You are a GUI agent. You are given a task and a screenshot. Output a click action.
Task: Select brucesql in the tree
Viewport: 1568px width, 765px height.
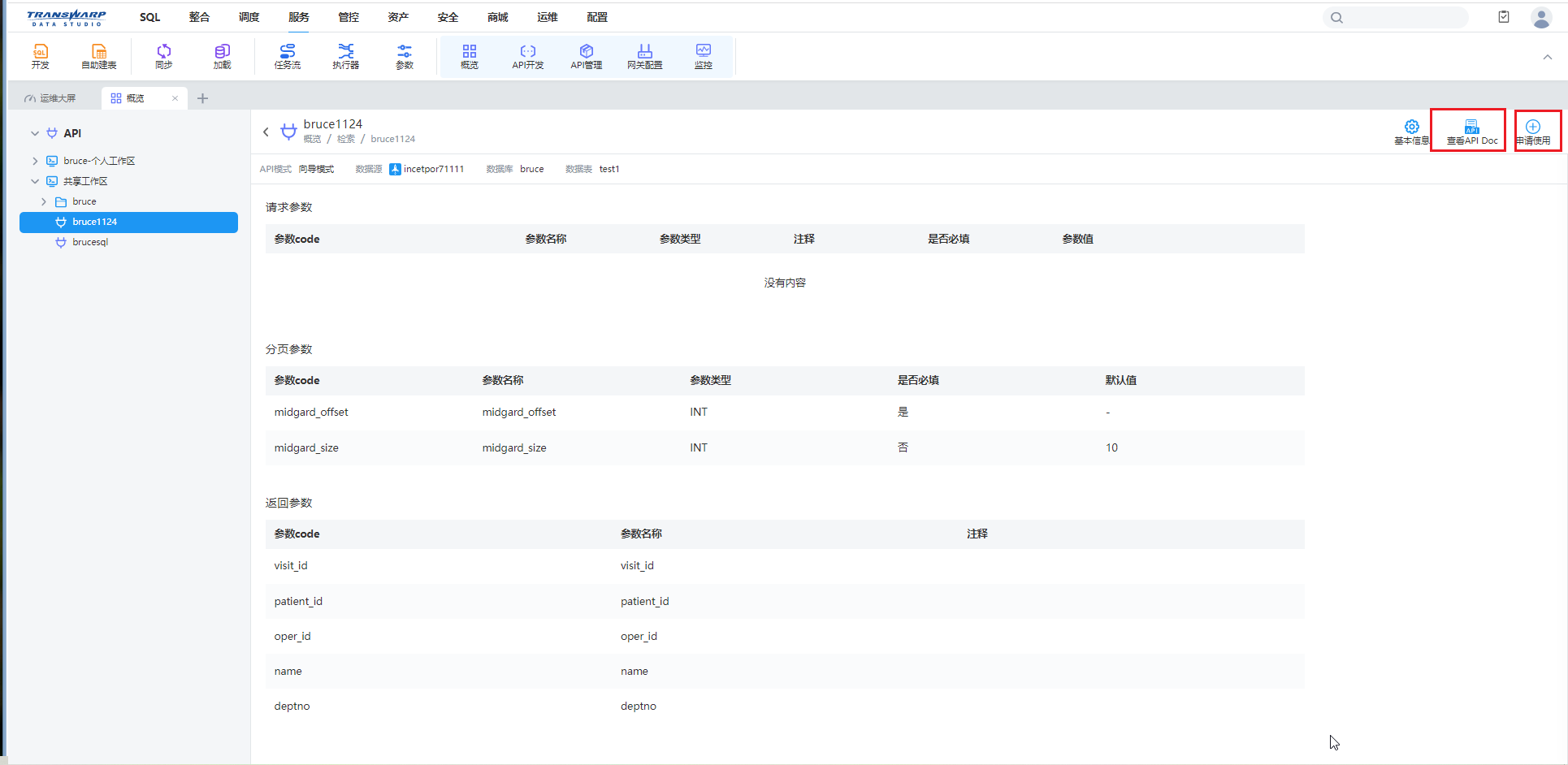tap(89, 242)
